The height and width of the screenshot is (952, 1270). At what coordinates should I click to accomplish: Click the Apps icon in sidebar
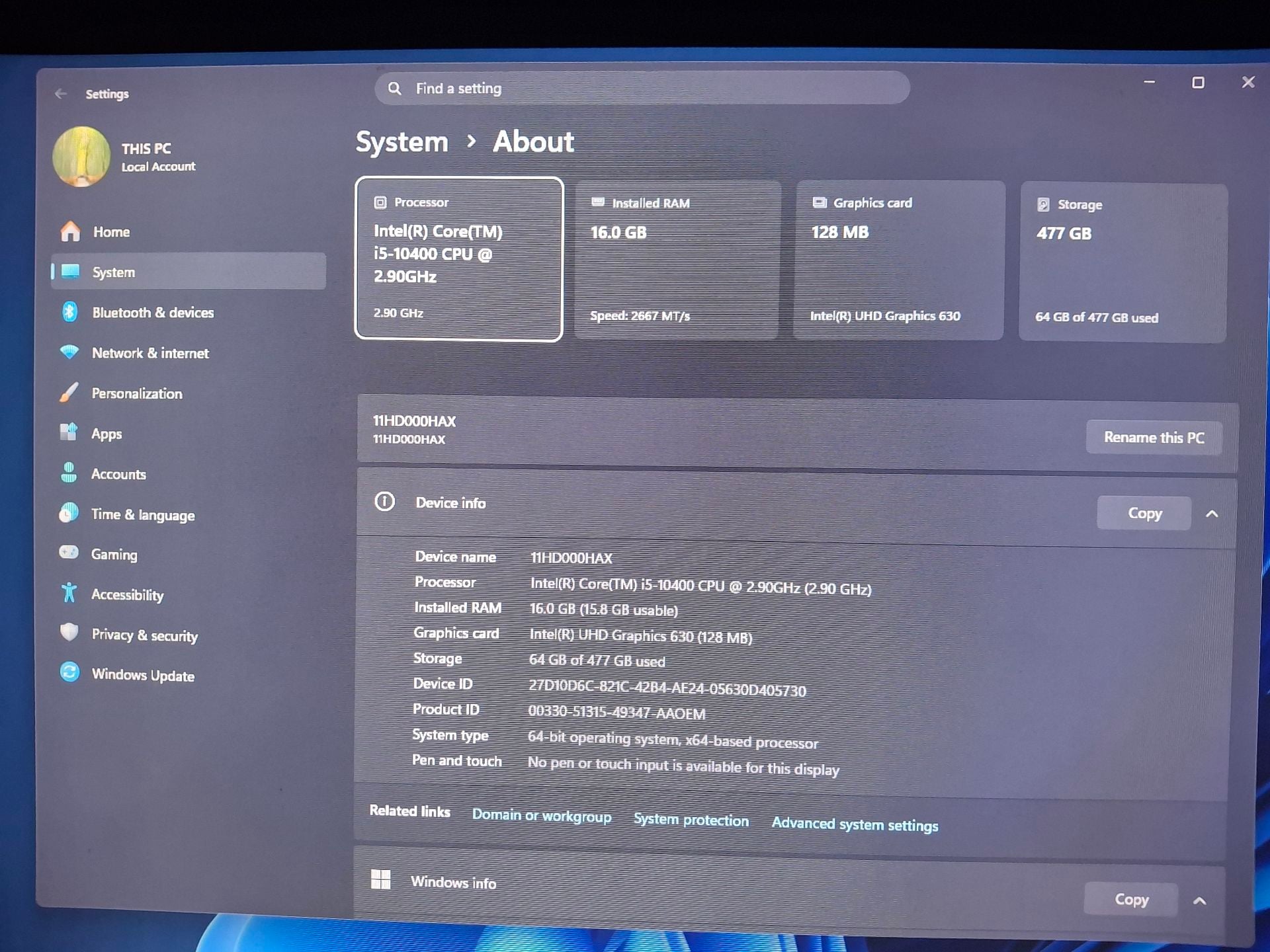point(69,432)
